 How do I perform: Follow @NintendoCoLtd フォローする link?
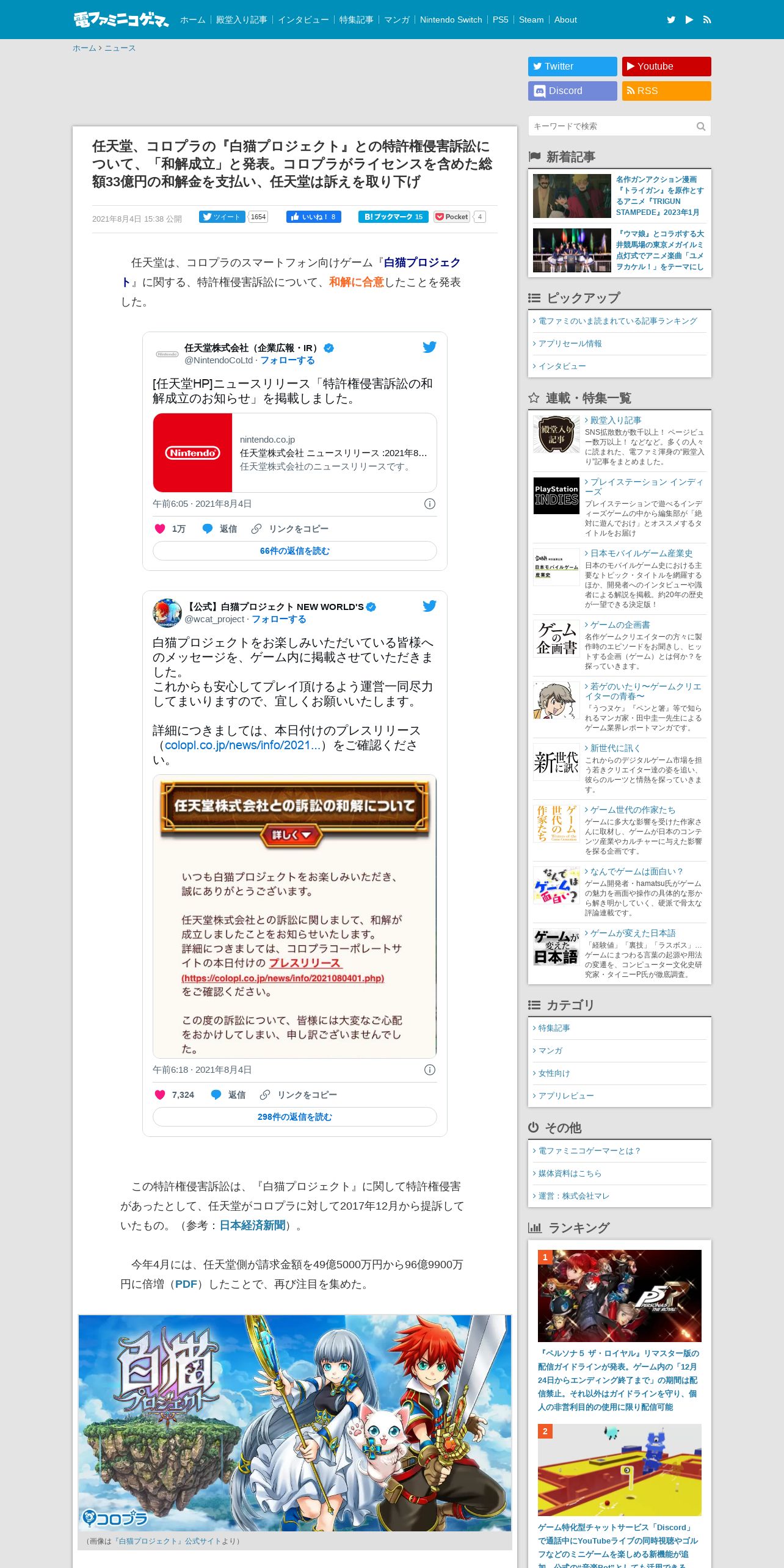[x=288, y=360]
